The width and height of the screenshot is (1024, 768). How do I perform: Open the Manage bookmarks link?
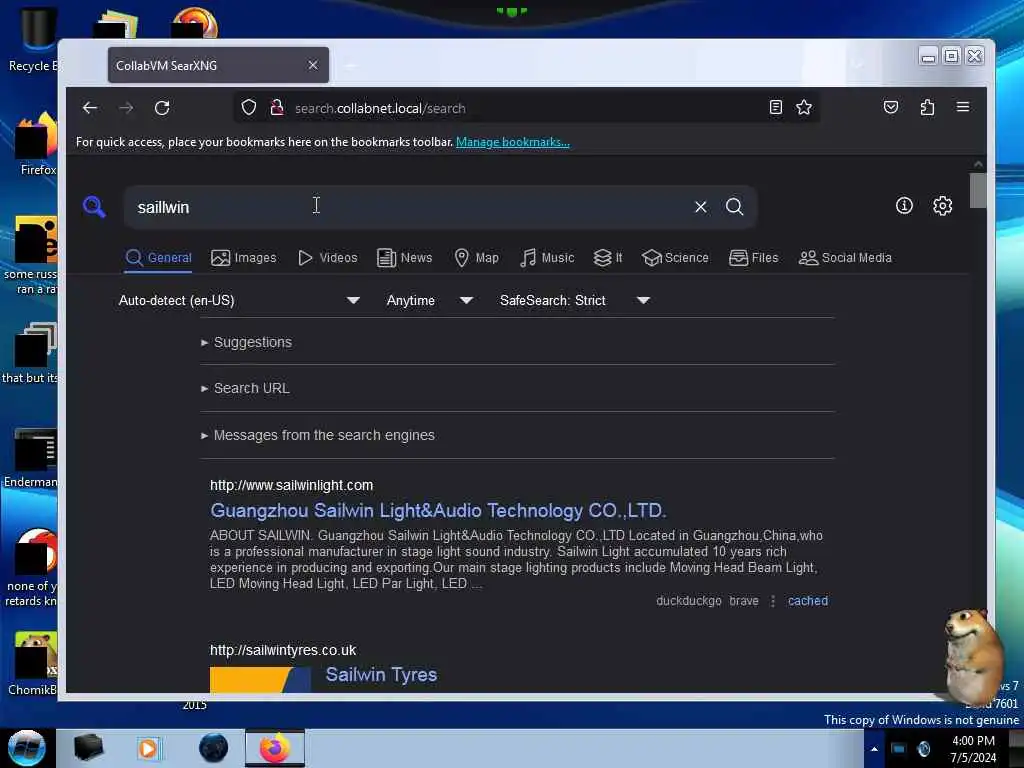513,142
